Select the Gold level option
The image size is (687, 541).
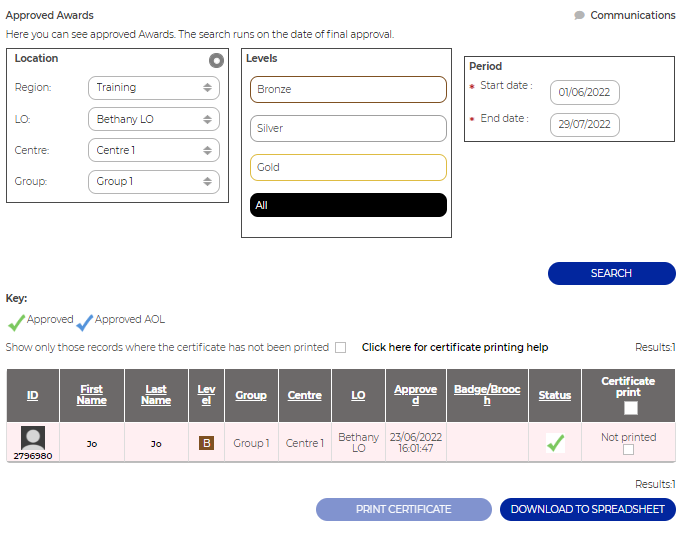348,167
